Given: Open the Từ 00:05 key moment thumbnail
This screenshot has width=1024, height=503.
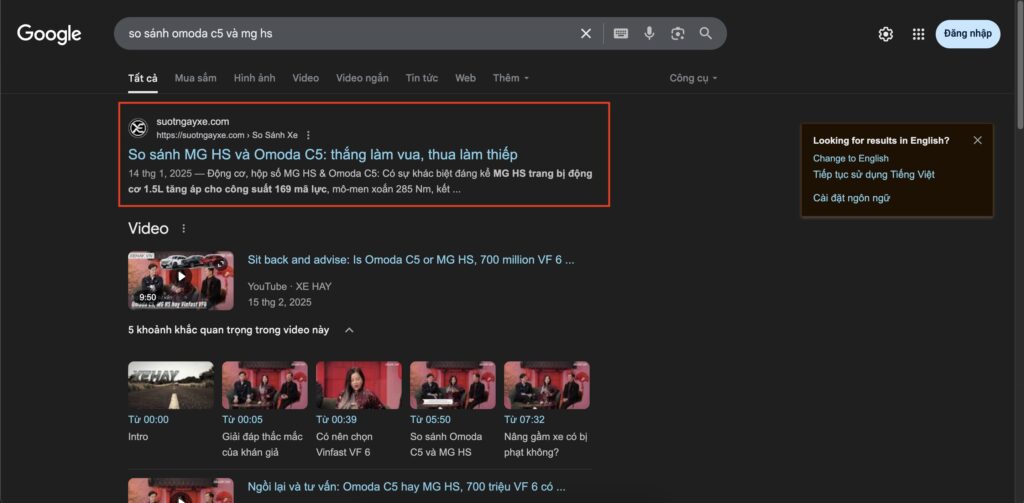Looking at the screenshot, I should click(264, 385).
